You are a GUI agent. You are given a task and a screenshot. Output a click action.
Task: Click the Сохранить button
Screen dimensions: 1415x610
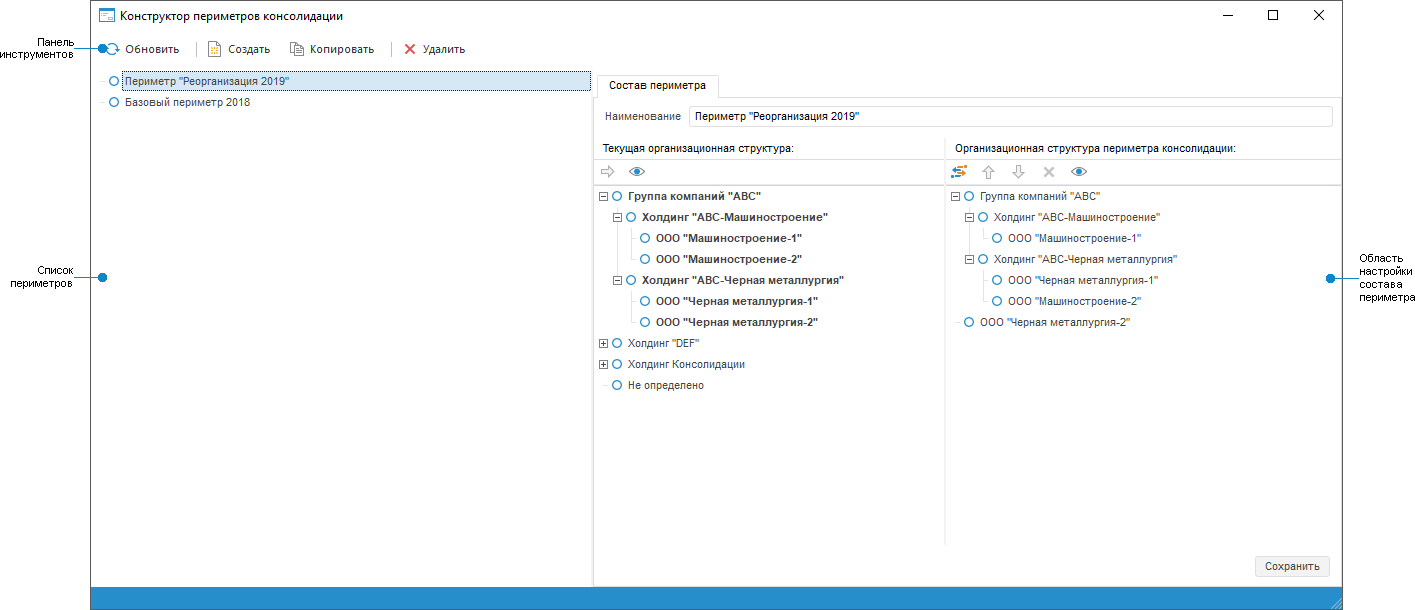1292,566
